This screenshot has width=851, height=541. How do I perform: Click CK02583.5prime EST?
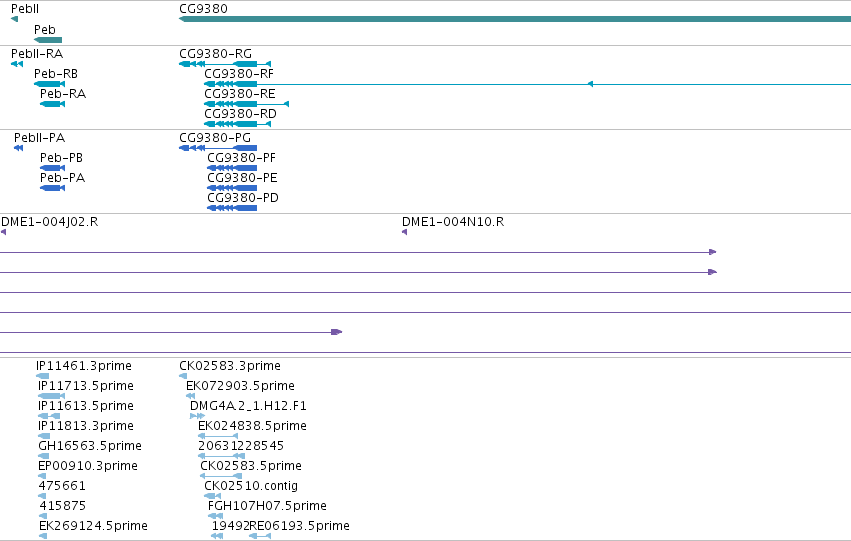click(251, 466)
